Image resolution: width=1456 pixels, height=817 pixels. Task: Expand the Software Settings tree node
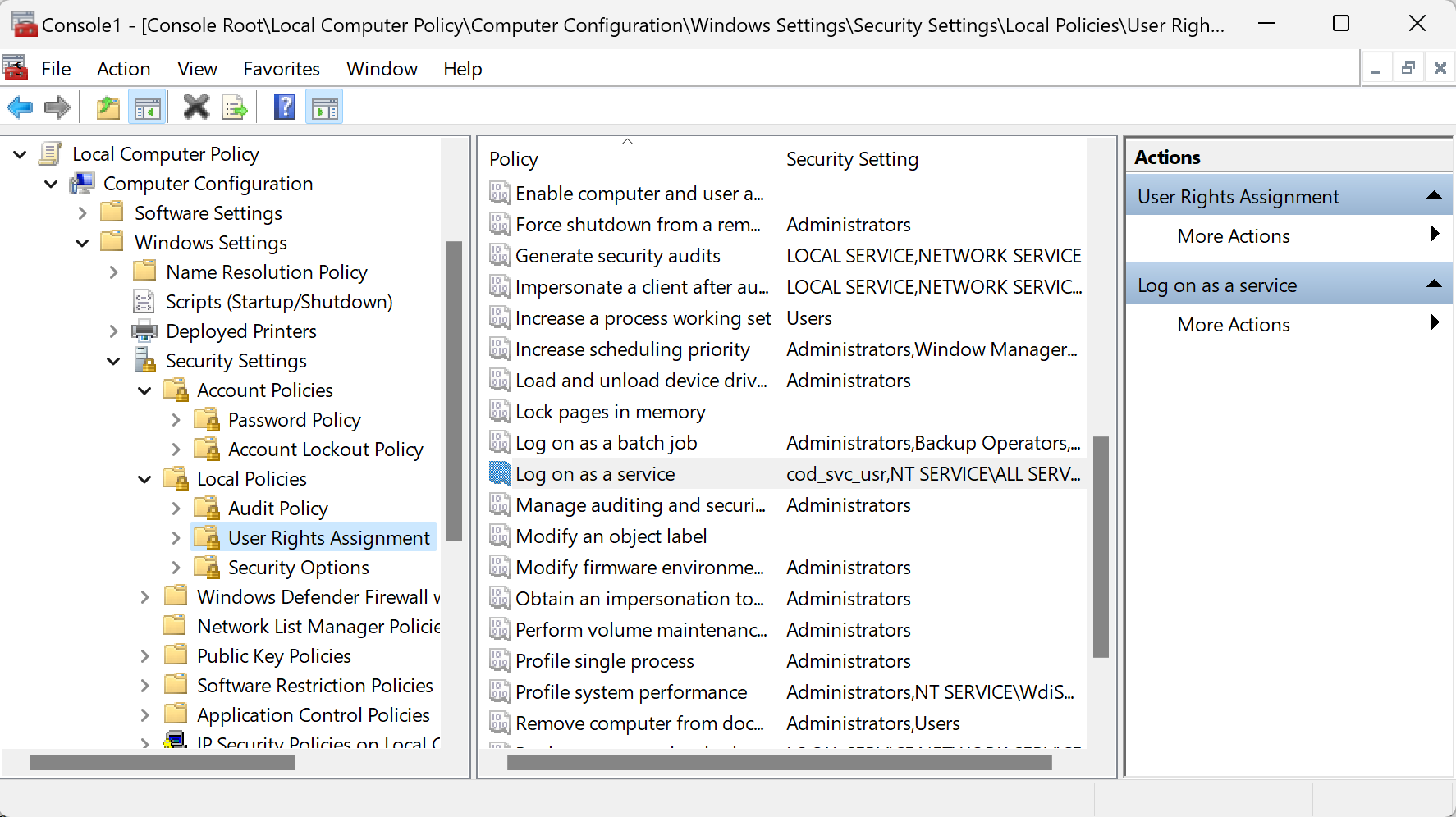pos(82,213)
